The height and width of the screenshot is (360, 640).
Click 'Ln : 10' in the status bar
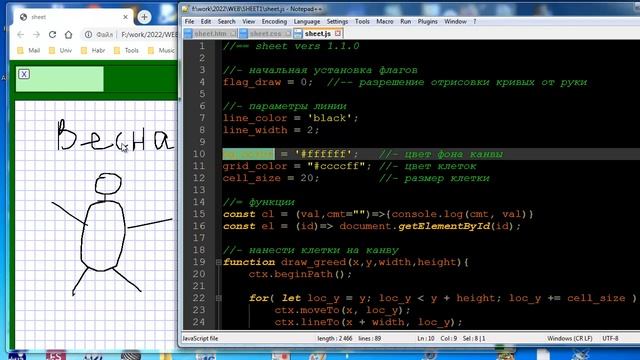point(426,338)
